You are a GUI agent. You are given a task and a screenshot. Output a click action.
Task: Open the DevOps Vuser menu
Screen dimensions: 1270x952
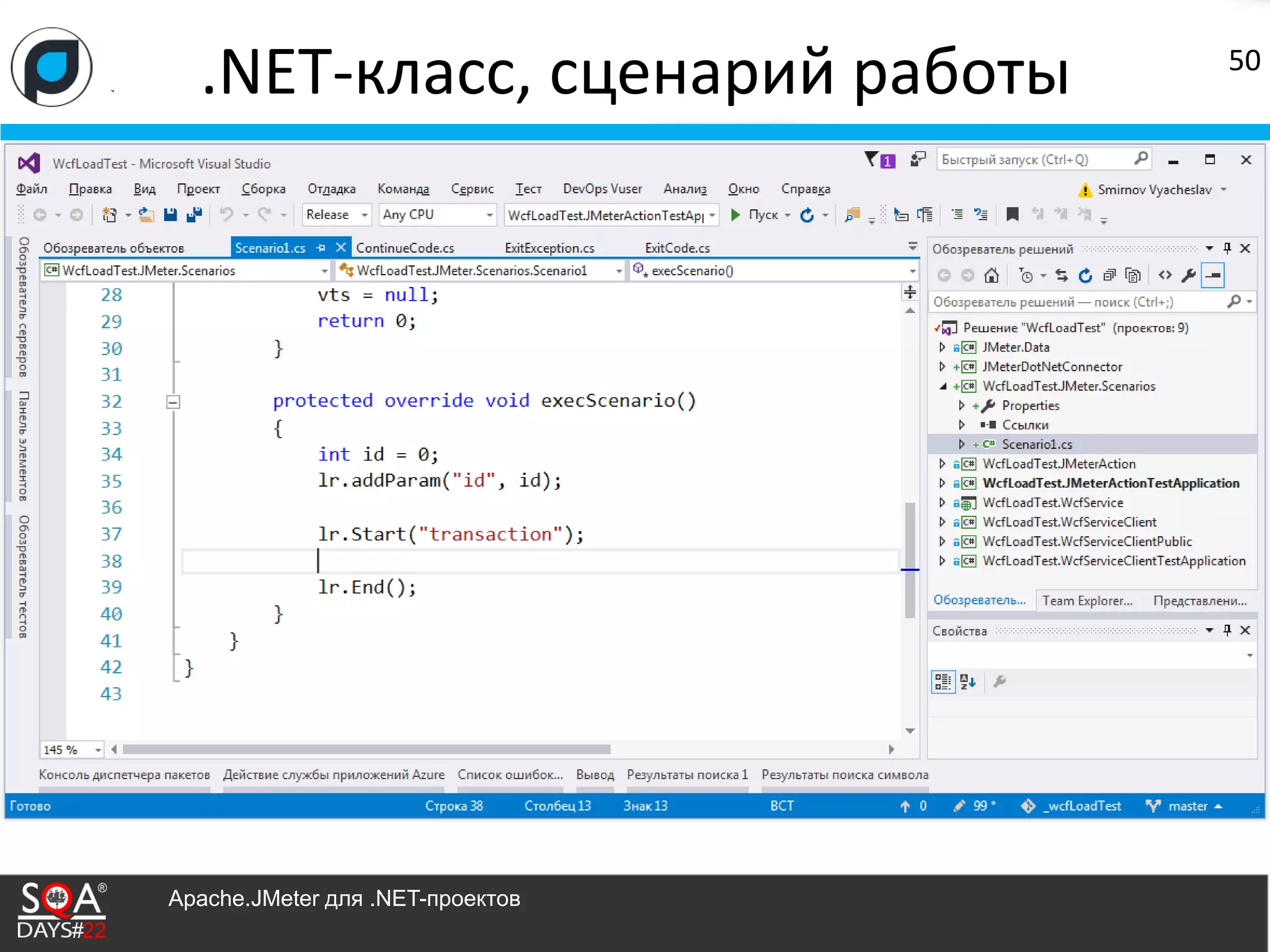(x=602, y=189)
